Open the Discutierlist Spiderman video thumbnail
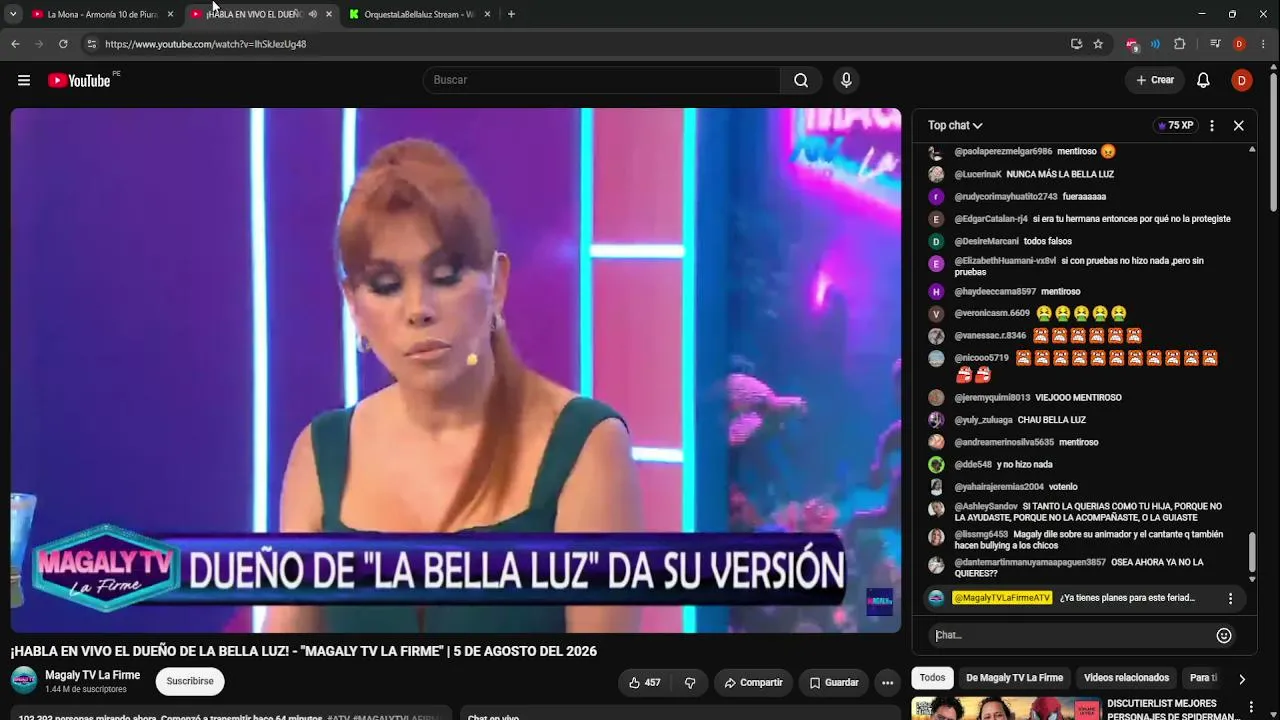1280x720 pixels. (x=1005, y=708)
